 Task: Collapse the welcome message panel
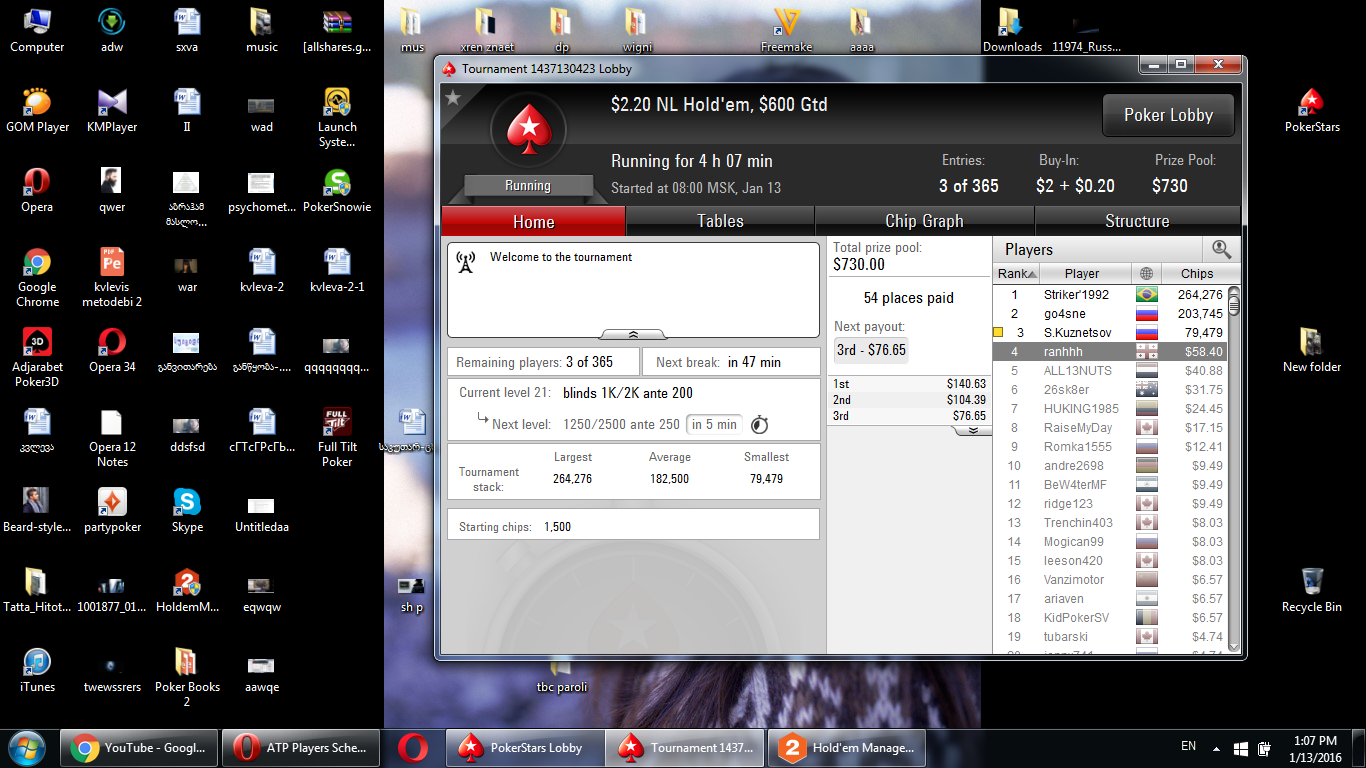point(633,334)
